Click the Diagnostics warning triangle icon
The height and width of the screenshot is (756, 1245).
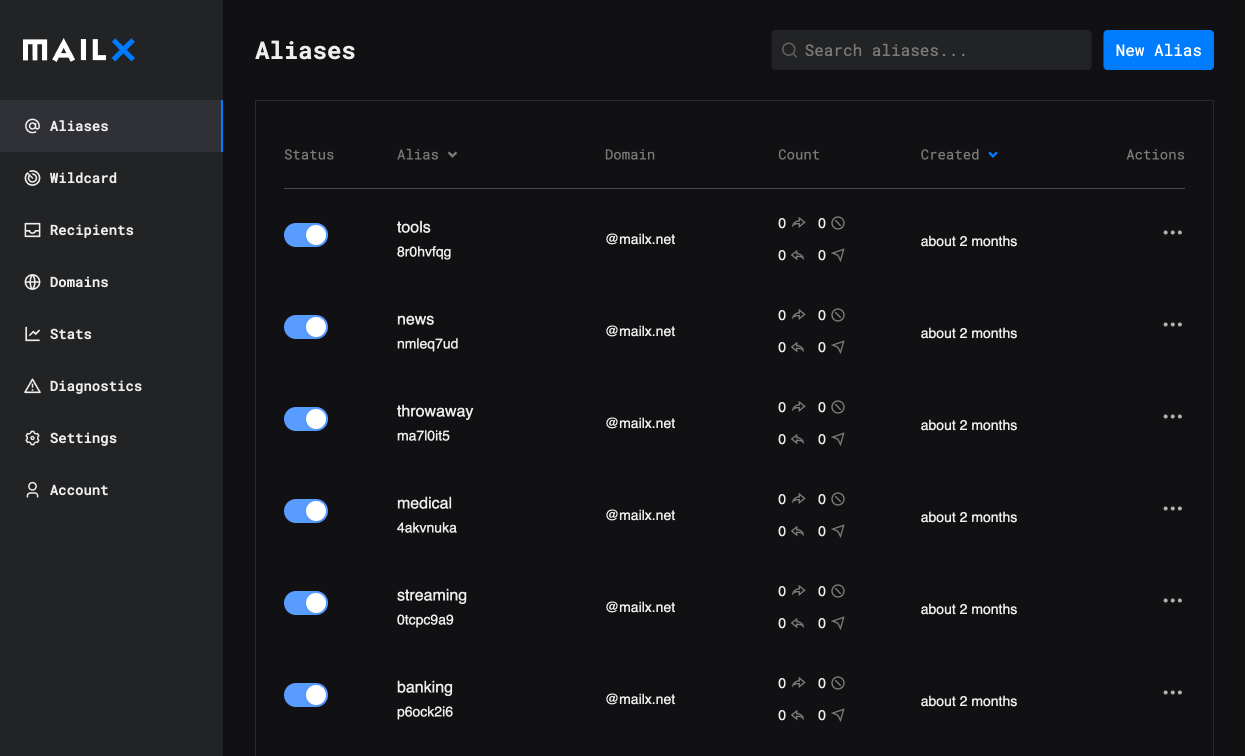tap(32, 386)
